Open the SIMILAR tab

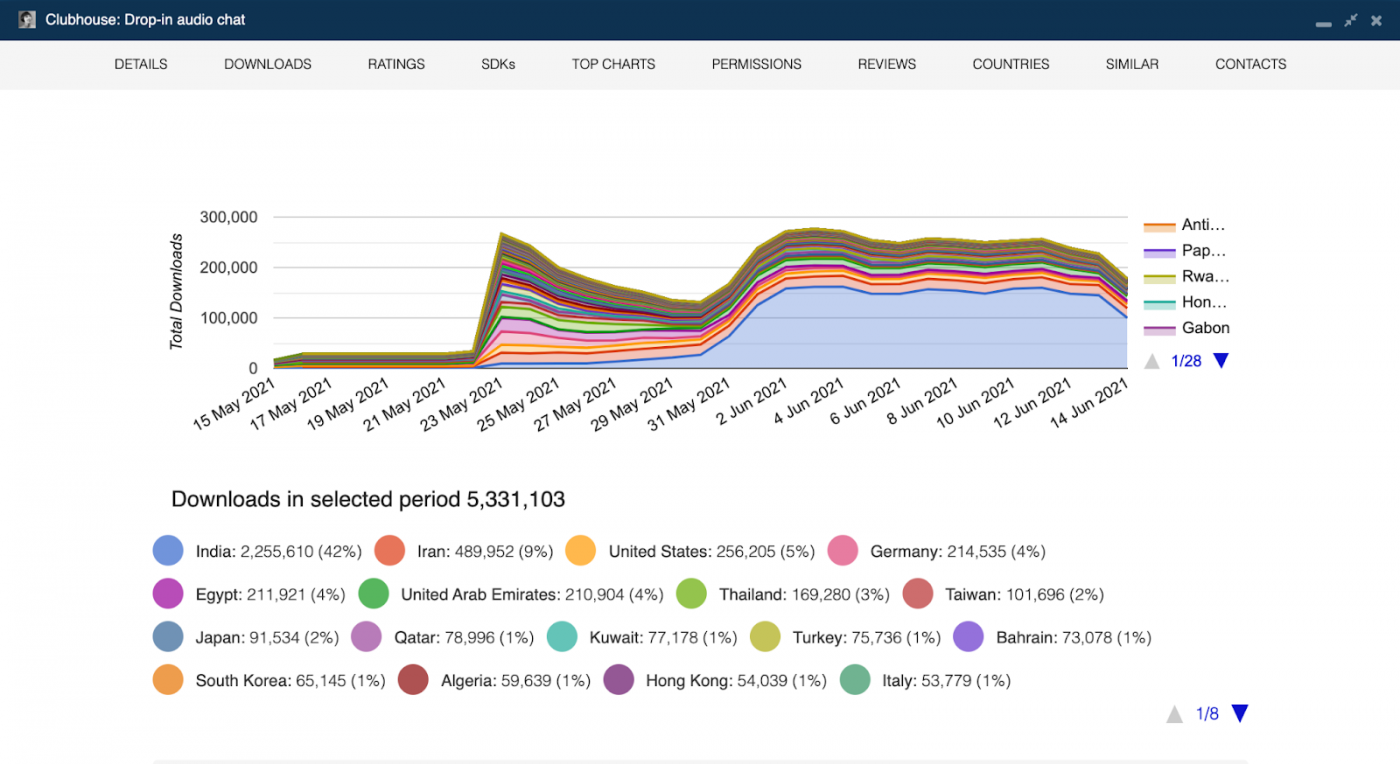click(1132, 64)
